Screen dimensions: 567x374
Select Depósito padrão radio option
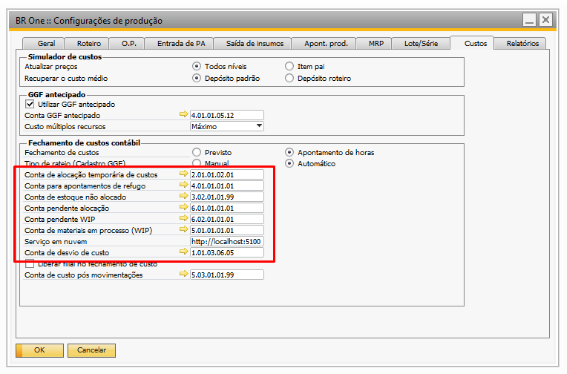[x=196, y=78]
